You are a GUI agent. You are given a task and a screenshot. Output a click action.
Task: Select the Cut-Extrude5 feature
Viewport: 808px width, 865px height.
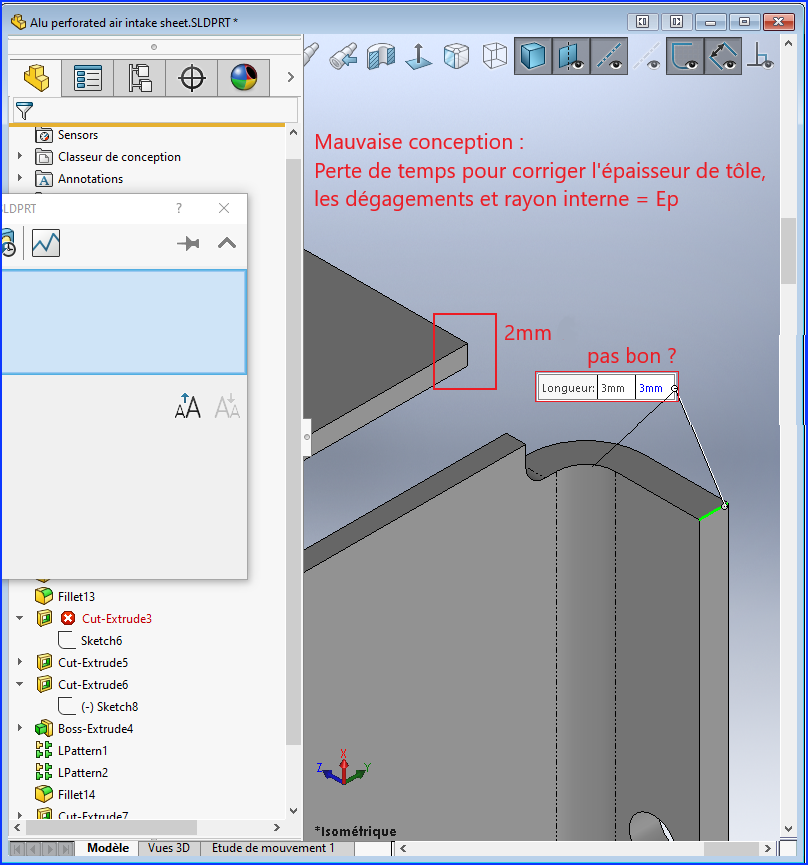click(93, 663)
